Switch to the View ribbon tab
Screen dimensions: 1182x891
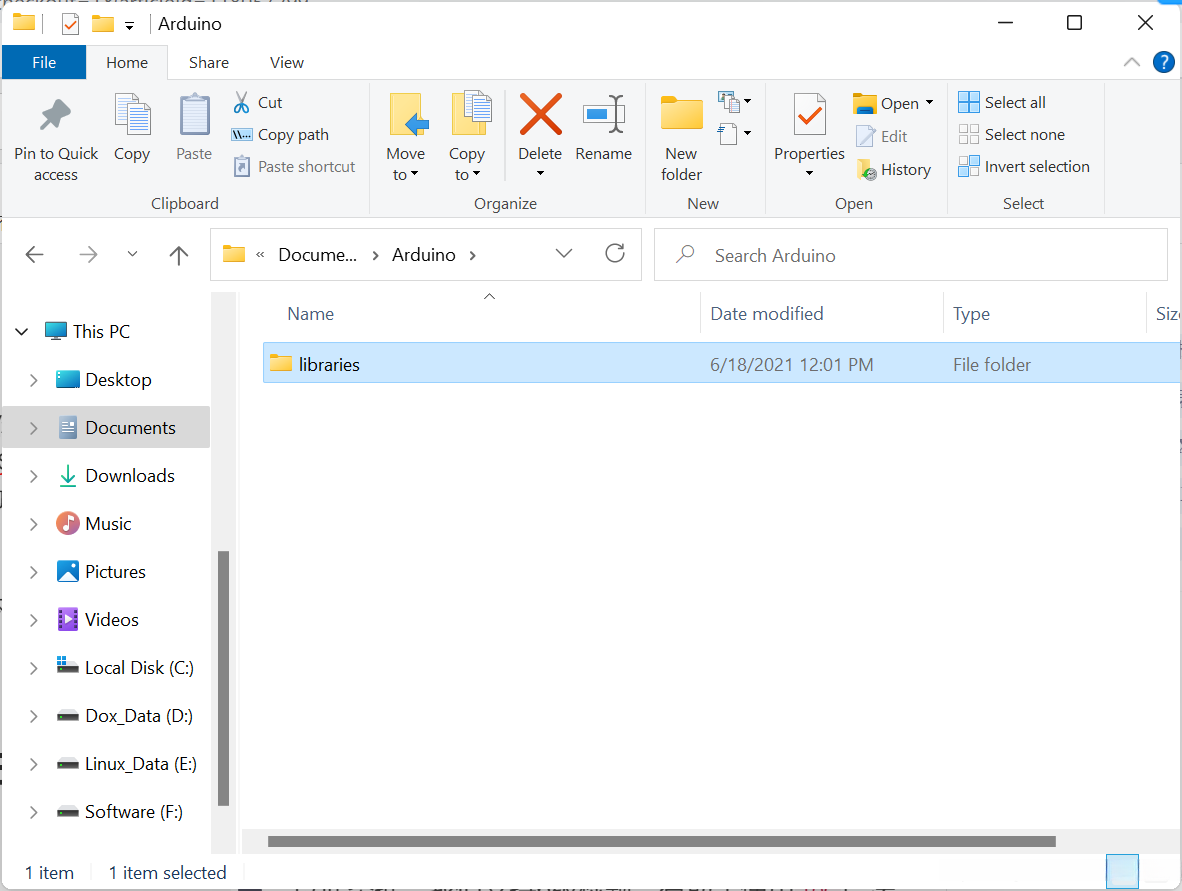point(286,62)
